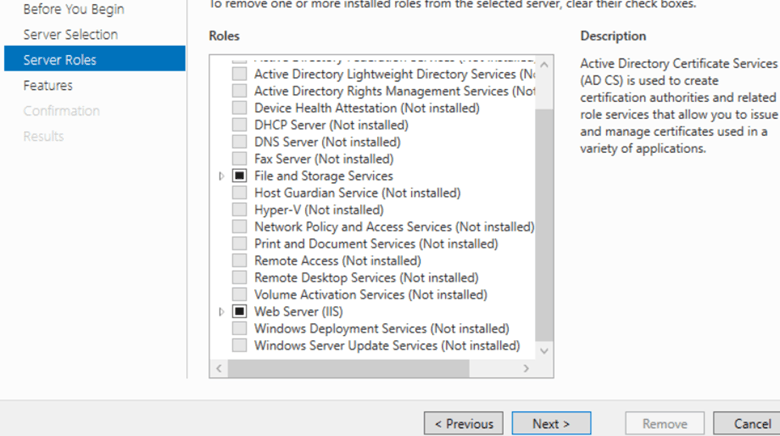Image resolution: width=780 pixels, height=436 pixels.
Task: Open the Before You Begin step
Action: [74, 9]
